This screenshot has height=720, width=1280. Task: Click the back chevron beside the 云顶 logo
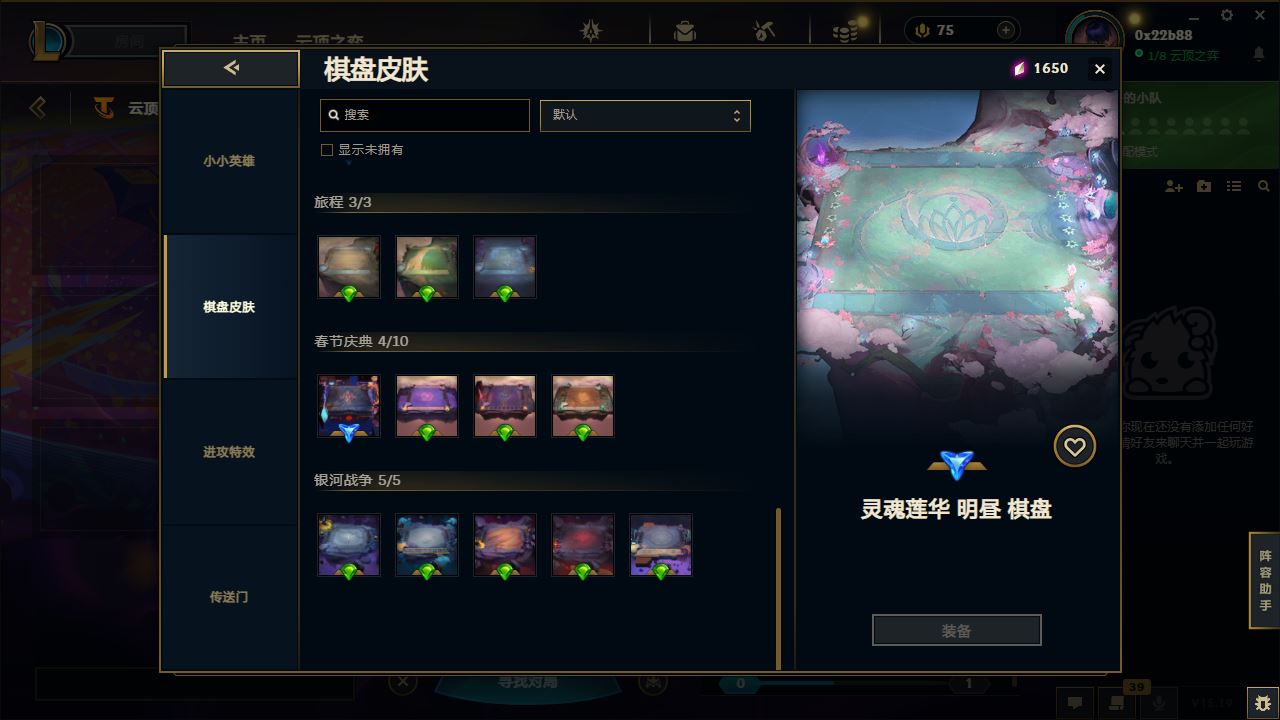tap(38, 107)
